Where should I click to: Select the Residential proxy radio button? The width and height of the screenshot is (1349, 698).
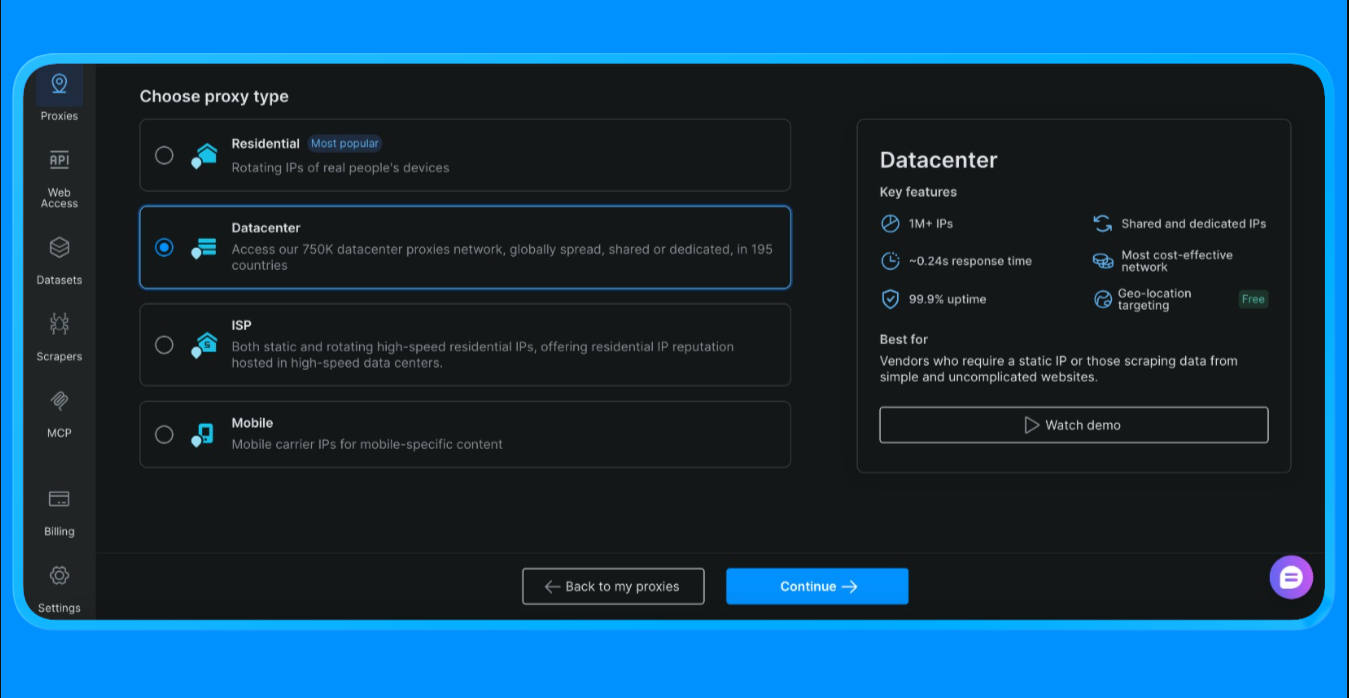164,155
